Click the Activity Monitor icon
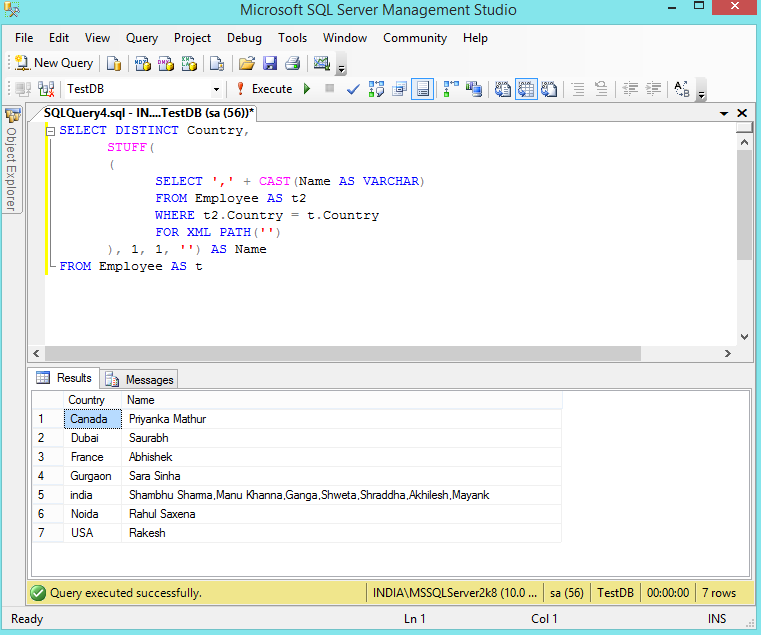761x635 pixels. (x=322, y=63)
